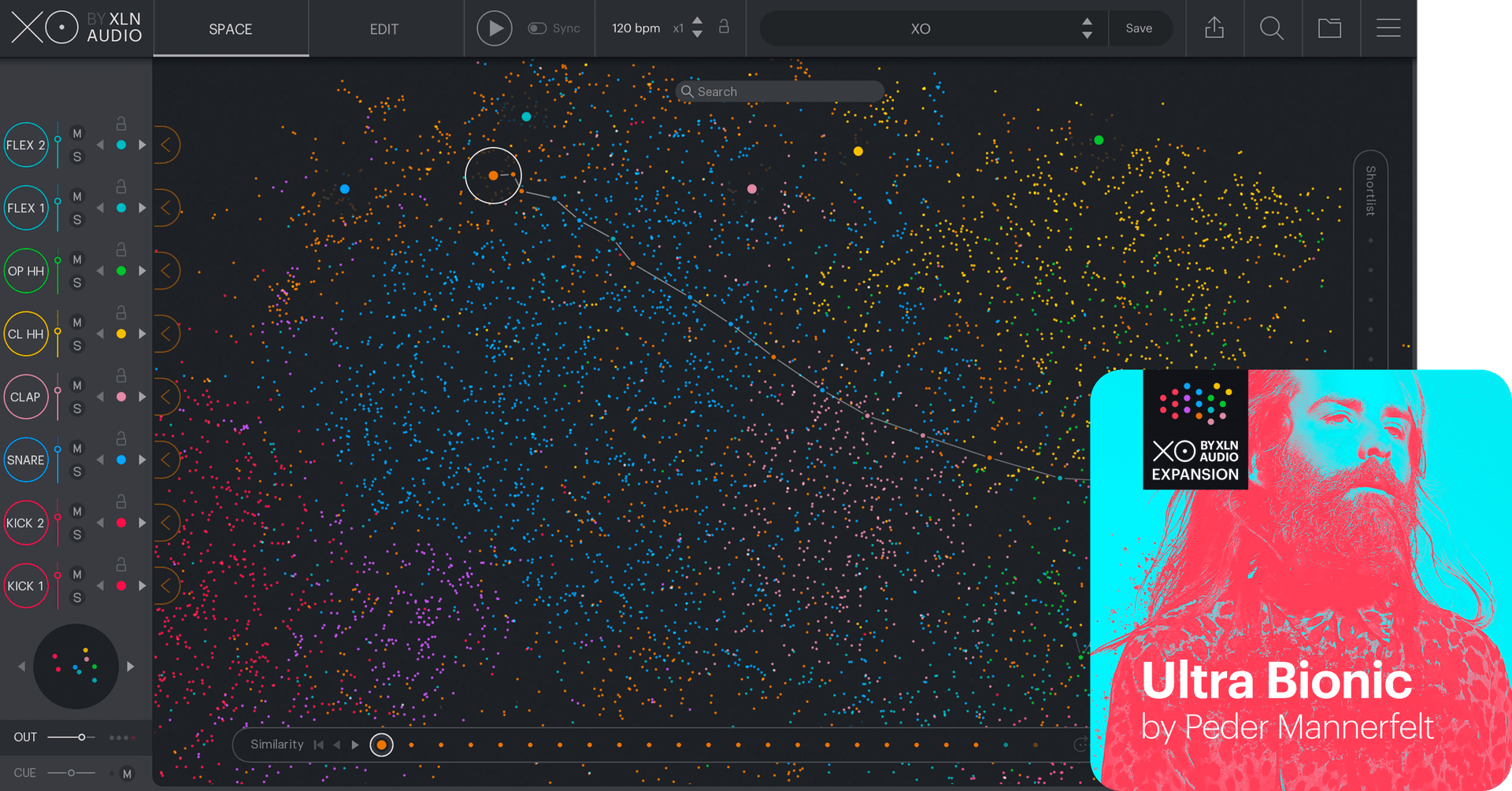Switch to the SPACE tab
This screenshot has height=791, width=1512.
click(230, 29)
